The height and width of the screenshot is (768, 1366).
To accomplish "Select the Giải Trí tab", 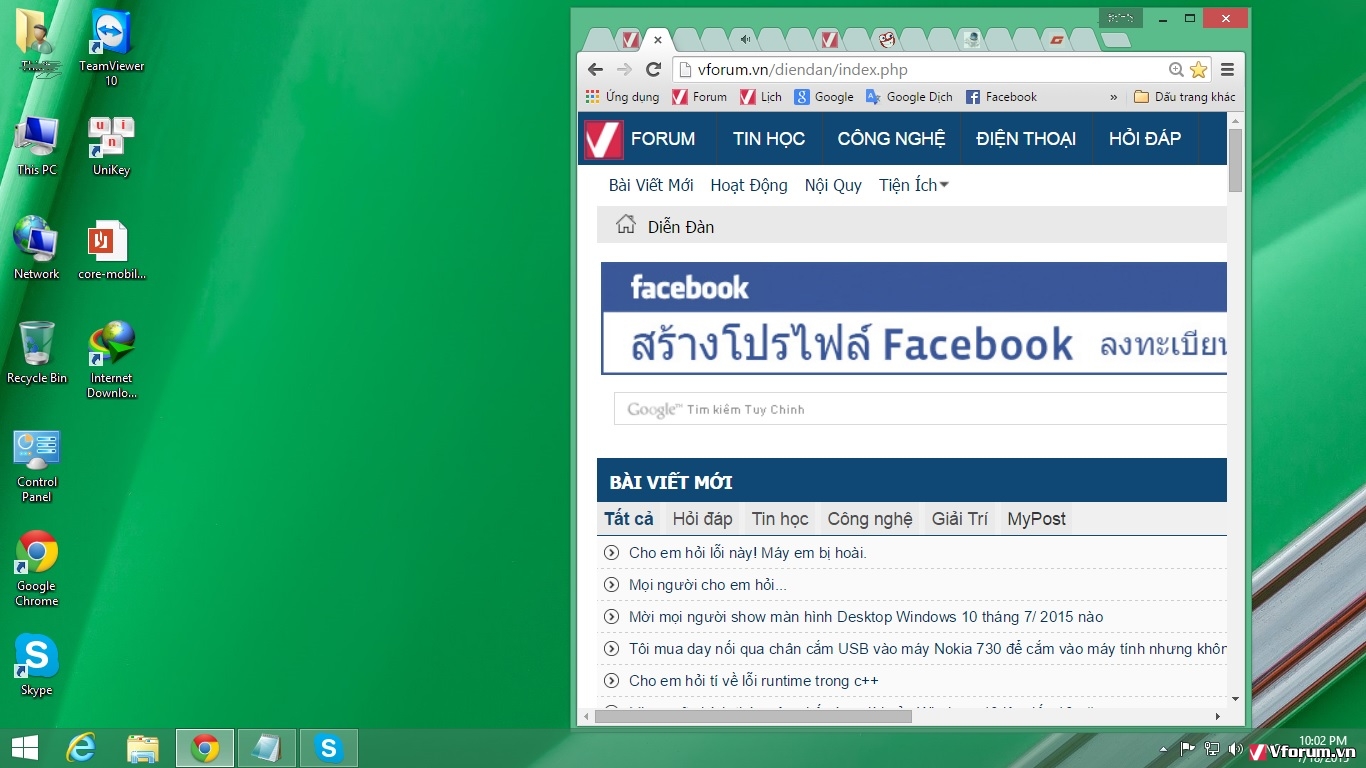I will (x=960, y=519).
